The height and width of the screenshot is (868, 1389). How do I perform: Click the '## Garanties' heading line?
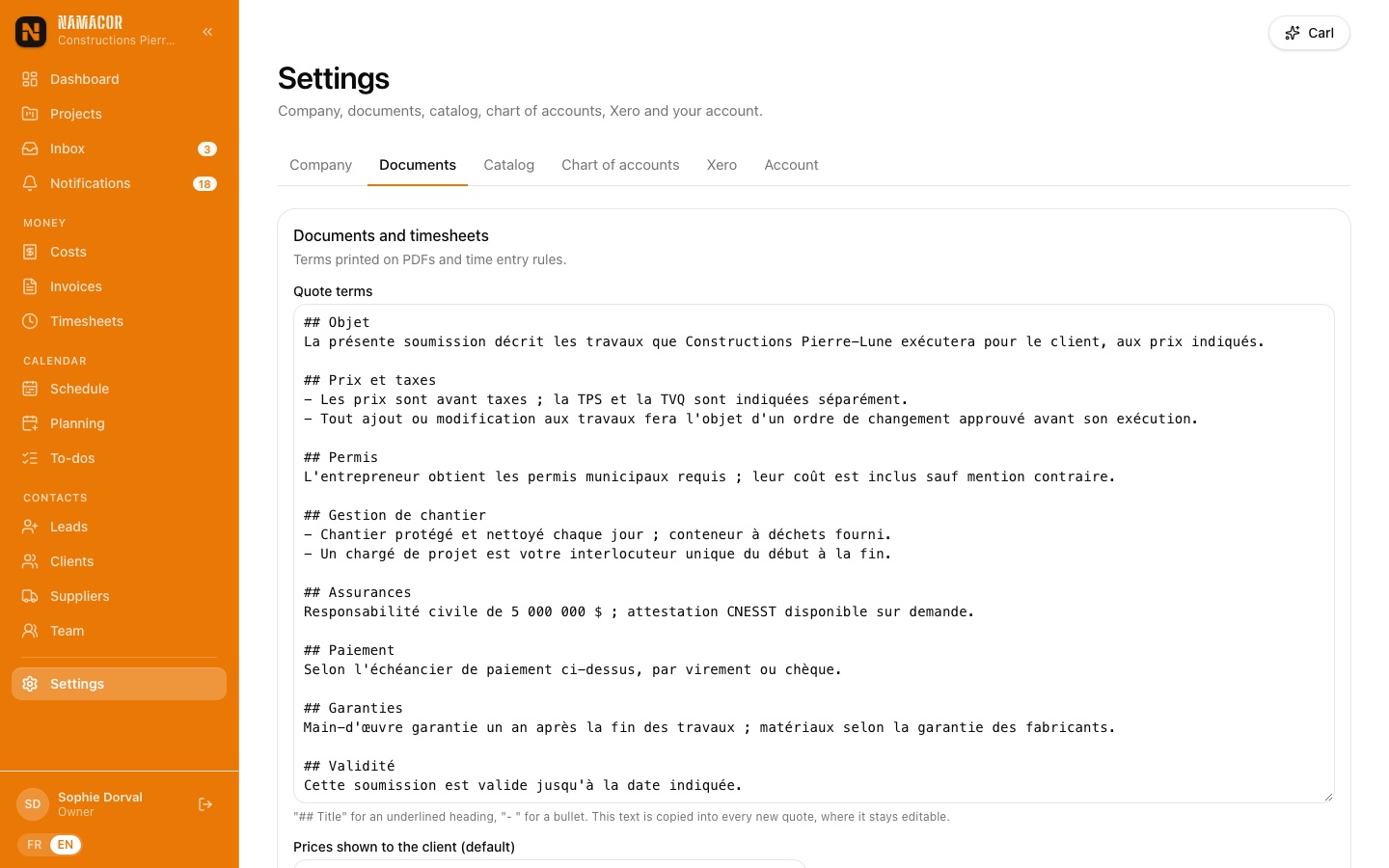353,708
